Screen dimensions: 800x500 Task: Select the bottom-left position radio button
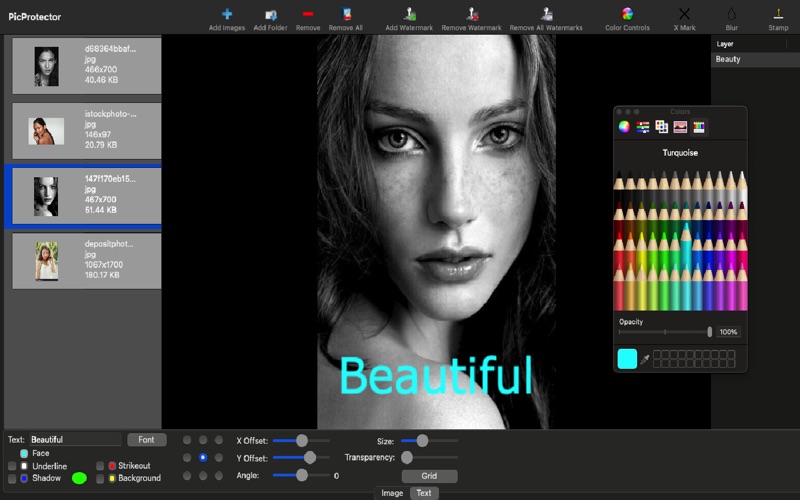click(x=187, y=476)
